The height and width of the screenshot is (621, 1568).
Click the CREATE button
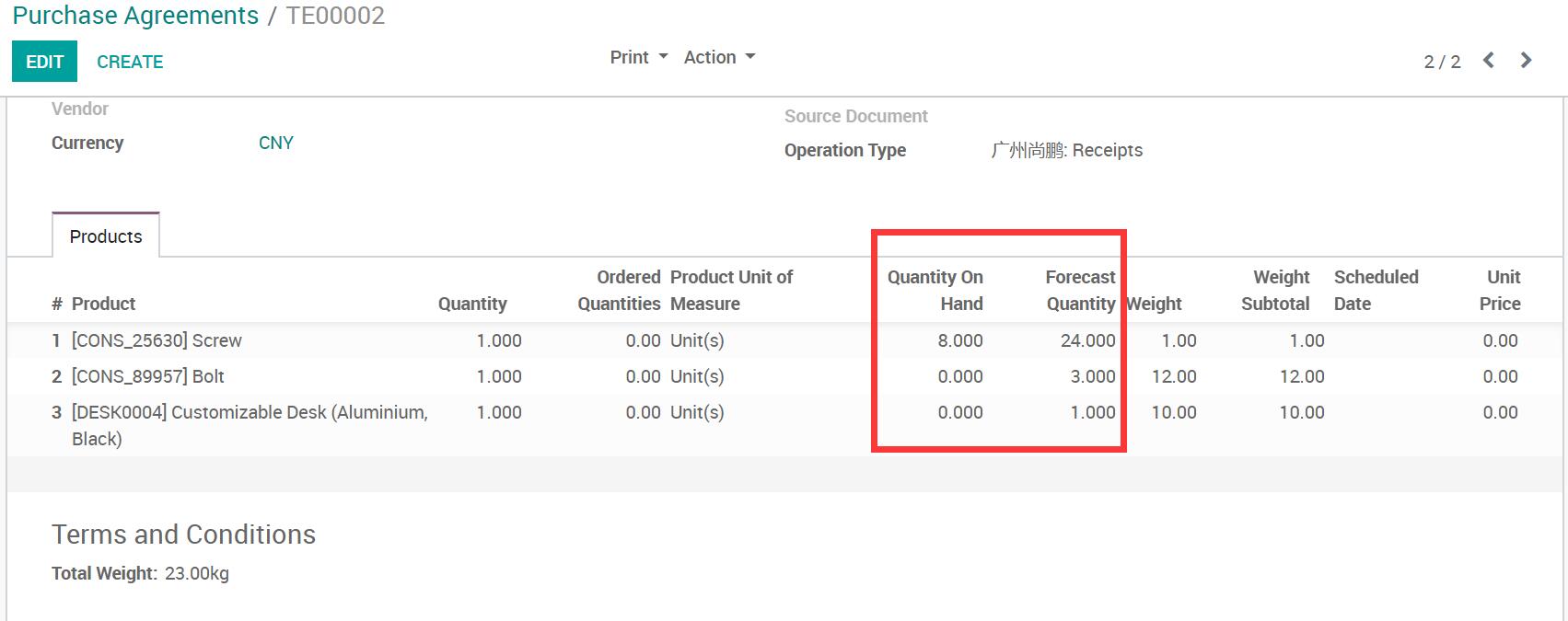click(130, 62)
